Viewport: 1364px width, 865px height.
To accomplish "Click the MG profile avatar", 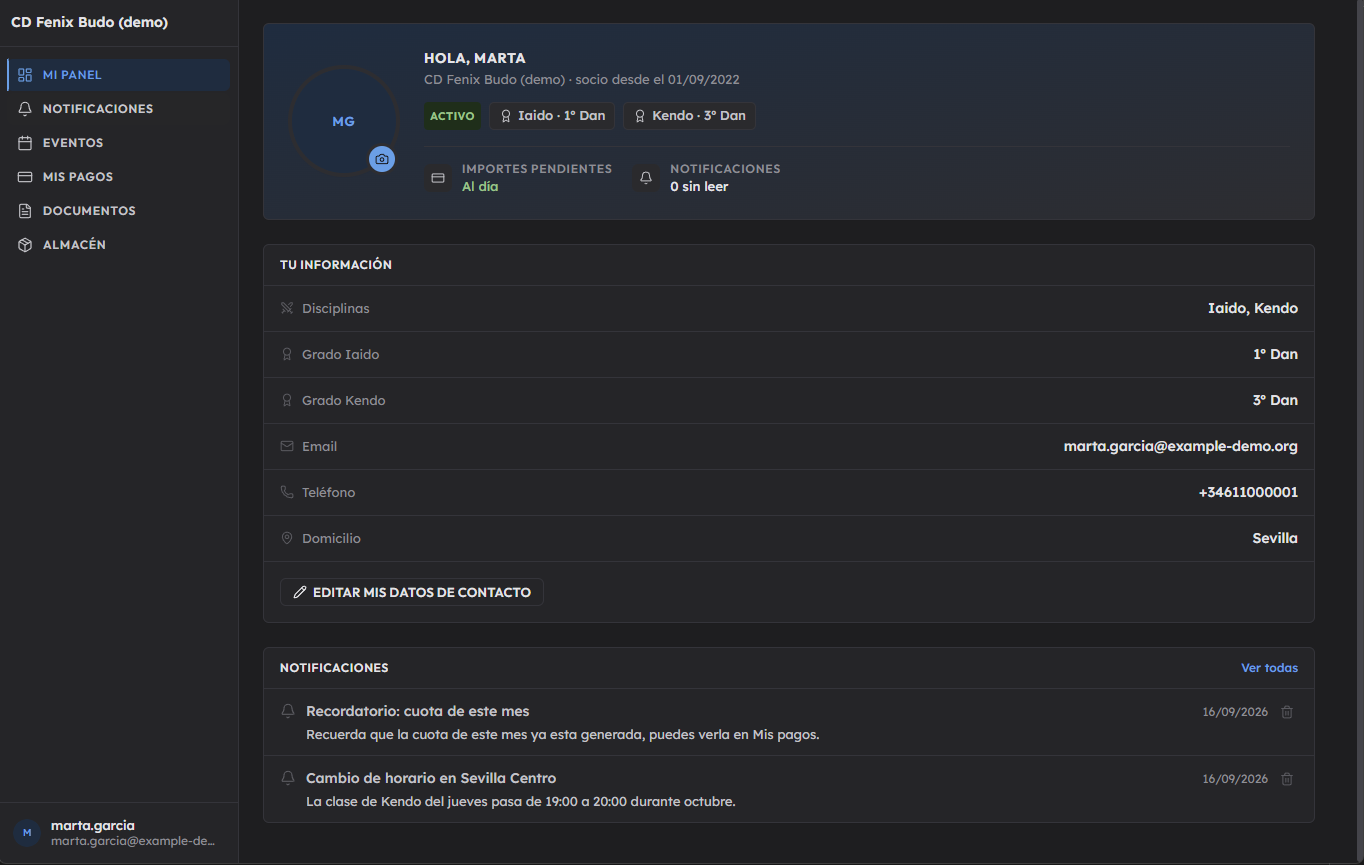I will [343, 121].
